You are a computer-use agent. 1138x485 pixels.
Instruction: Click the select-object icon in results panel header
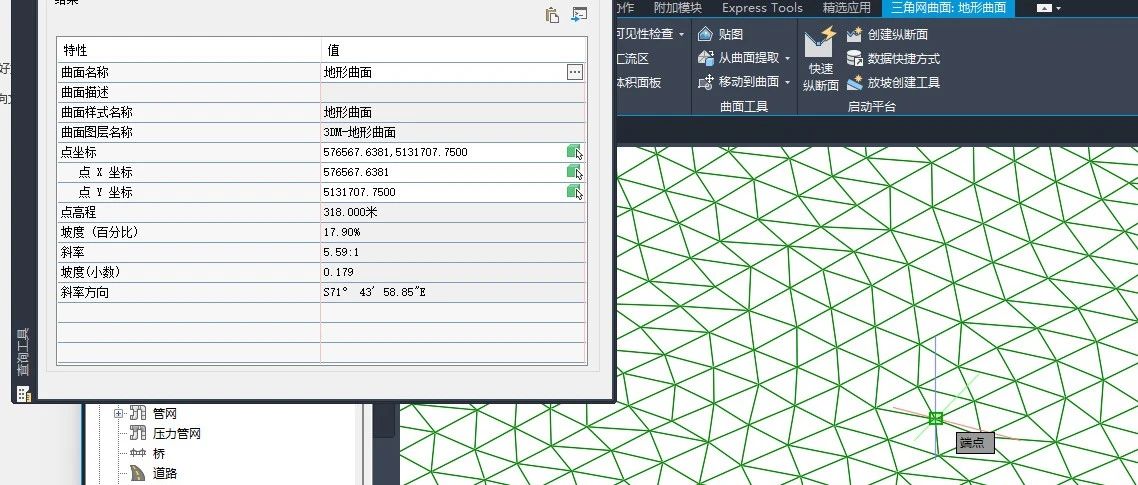click(x=578, y=15)
